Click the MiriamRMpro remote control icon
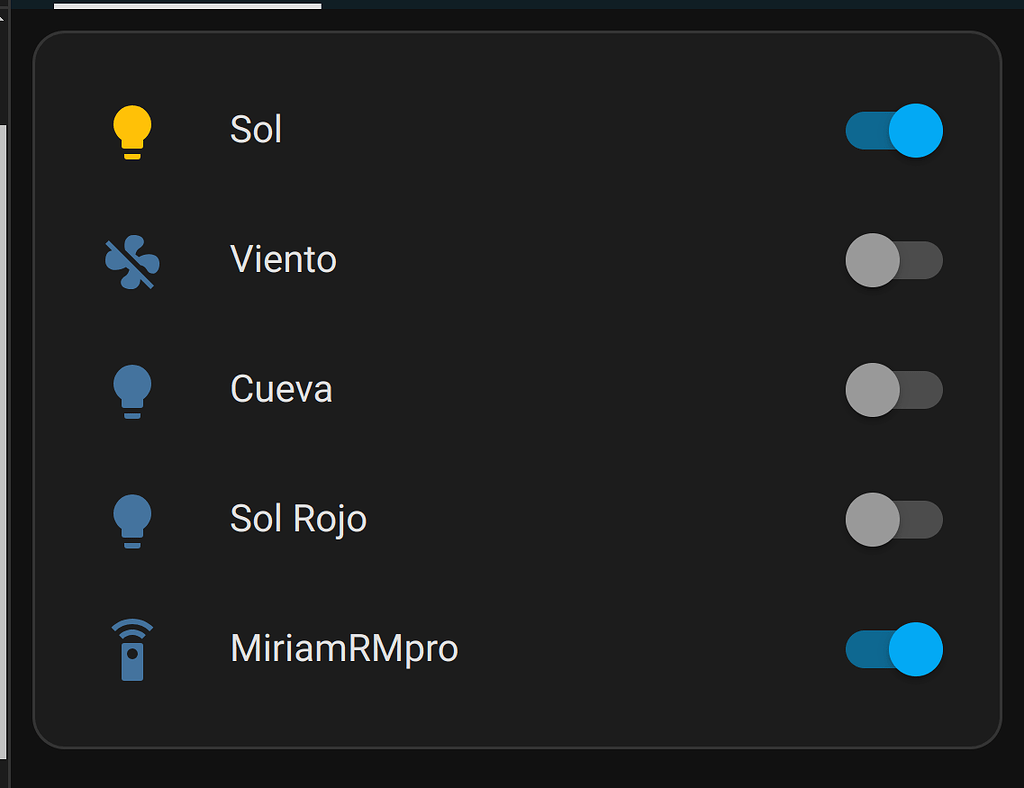The height and width of the screenshot is (788, 1024). click(131, 649)
